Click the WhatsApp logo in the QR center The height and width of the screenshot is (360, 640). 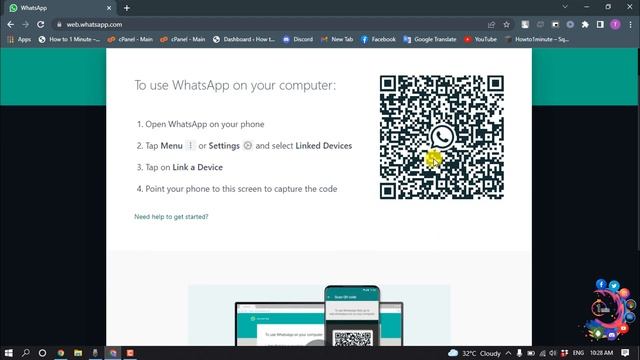pyautogui.click(x=442, y=137)
